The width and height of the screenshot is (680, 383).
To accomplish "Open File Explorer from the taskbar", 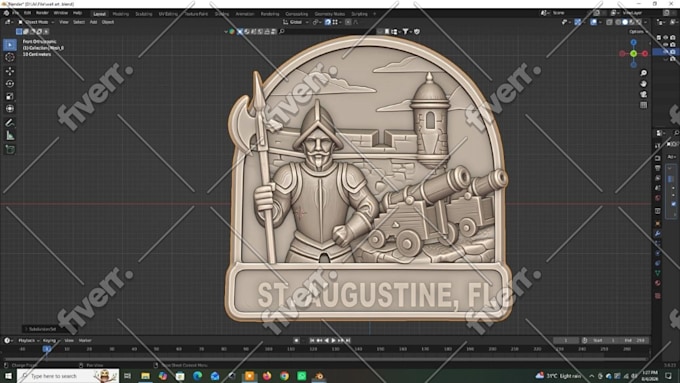I will (x=145, y=376).
